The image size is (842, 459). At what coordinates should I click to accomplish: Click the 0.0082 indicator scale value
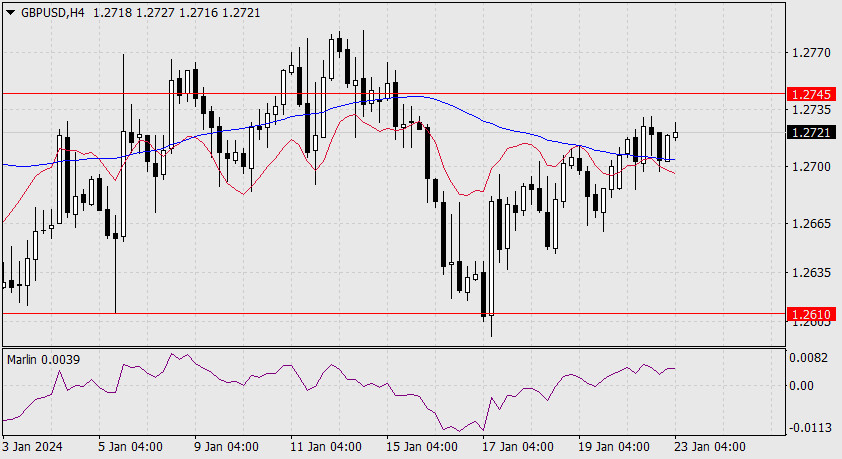coord(809,358)
